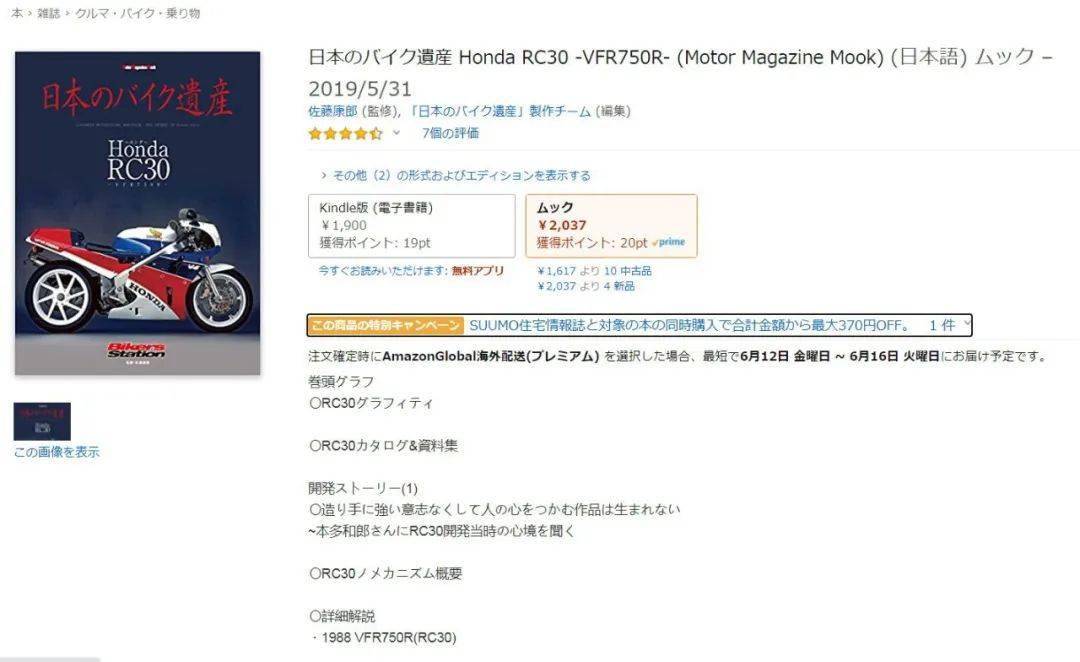Screen dimensions: 1080x662
Task: Click the star rating icons
Action: 345,134
